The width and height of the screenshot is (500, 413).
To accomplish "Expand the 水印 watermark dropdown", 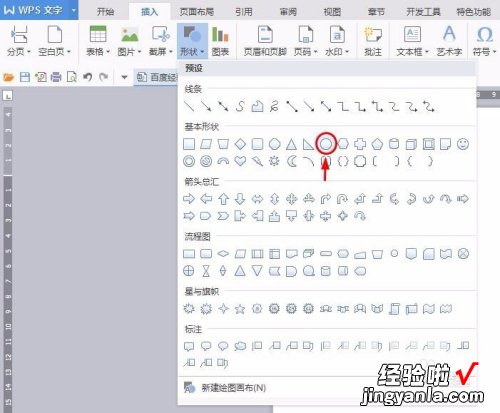I will pos(337,41).
